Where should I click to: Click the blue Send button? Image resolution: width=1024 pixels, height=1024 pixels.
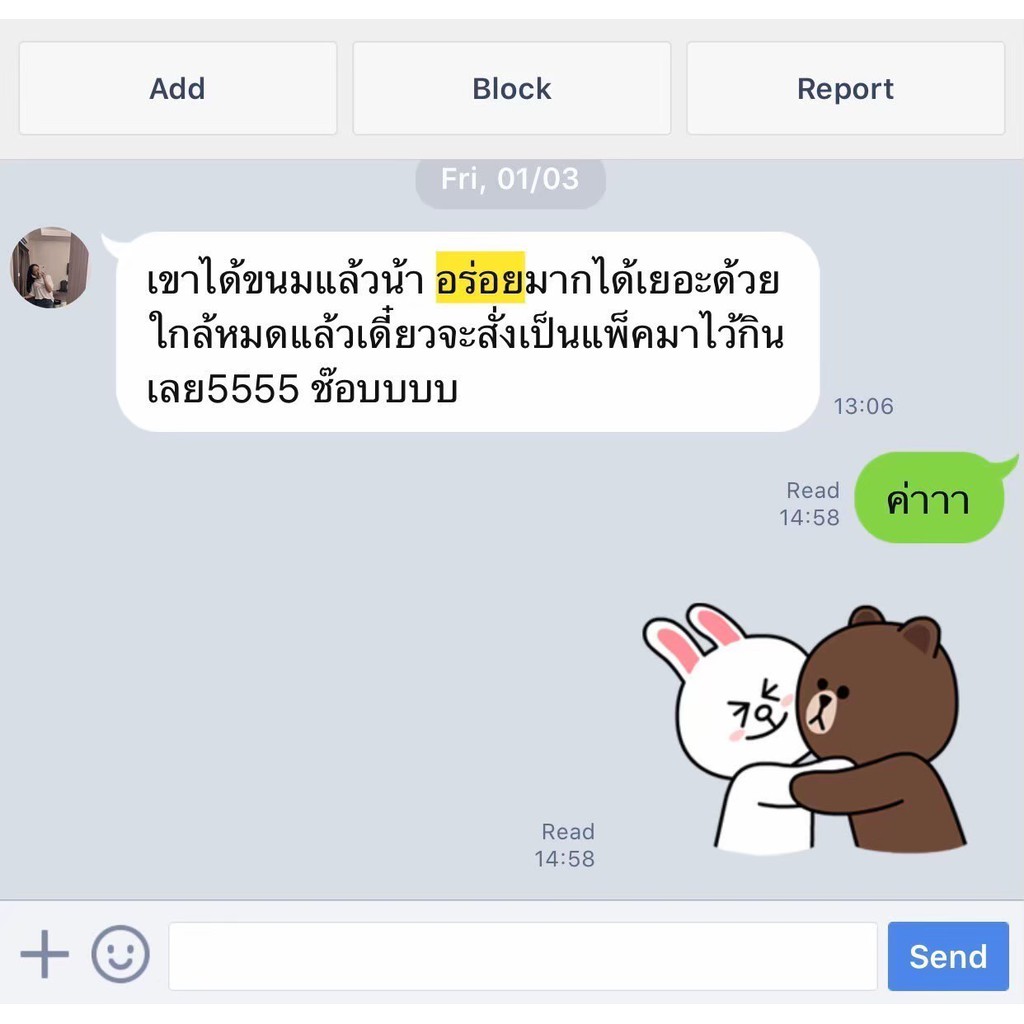click(x=948, y=956)
